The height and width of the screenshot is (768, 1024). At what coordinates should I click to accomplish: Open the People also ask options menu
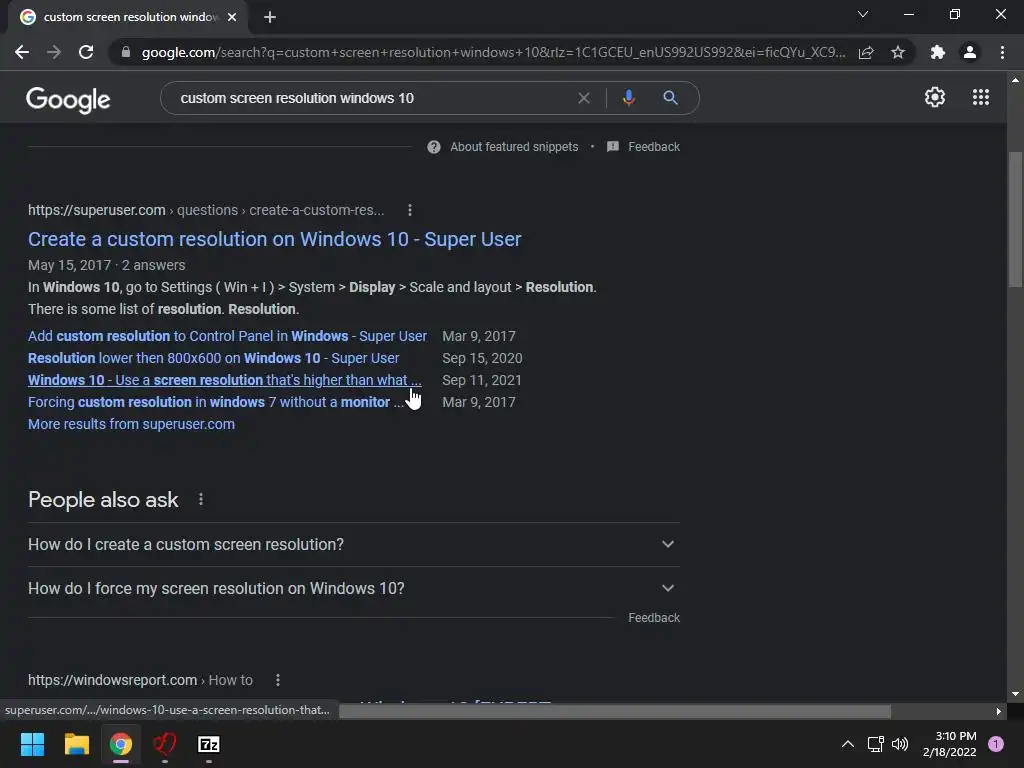[x=200, y=500]
